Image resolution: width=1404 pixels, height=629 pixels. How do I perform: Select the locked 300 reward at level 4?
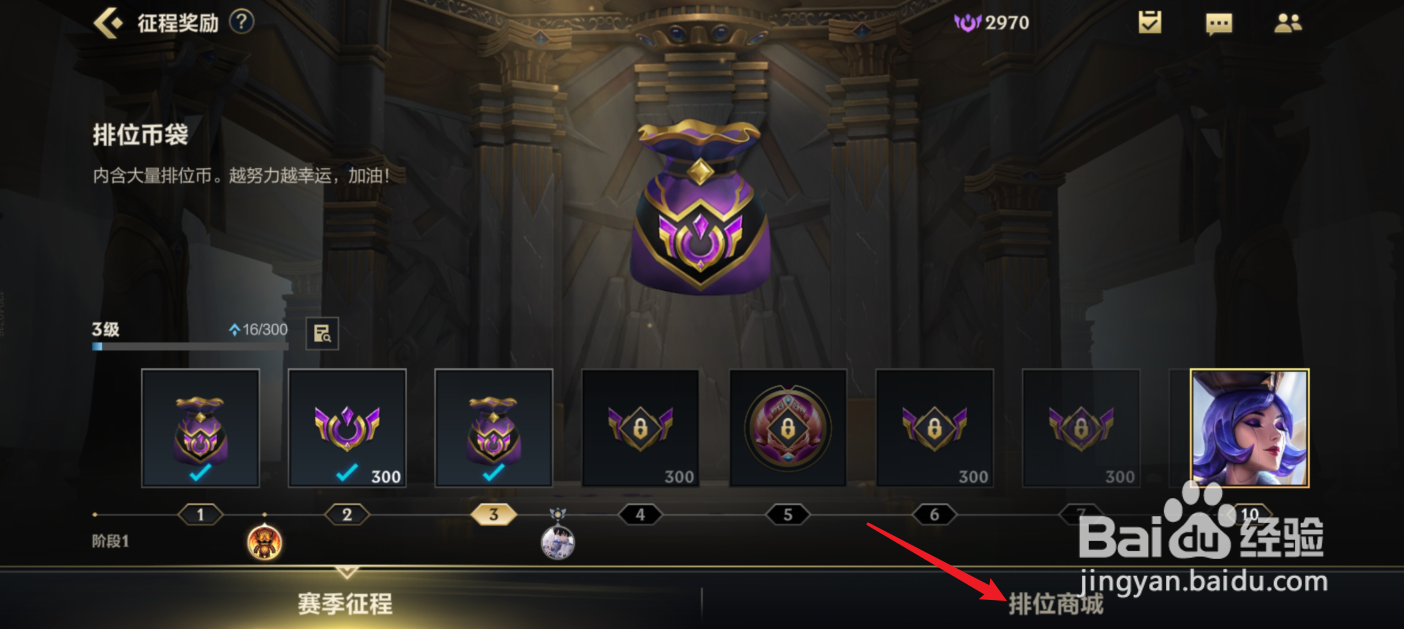click(641, 428)
